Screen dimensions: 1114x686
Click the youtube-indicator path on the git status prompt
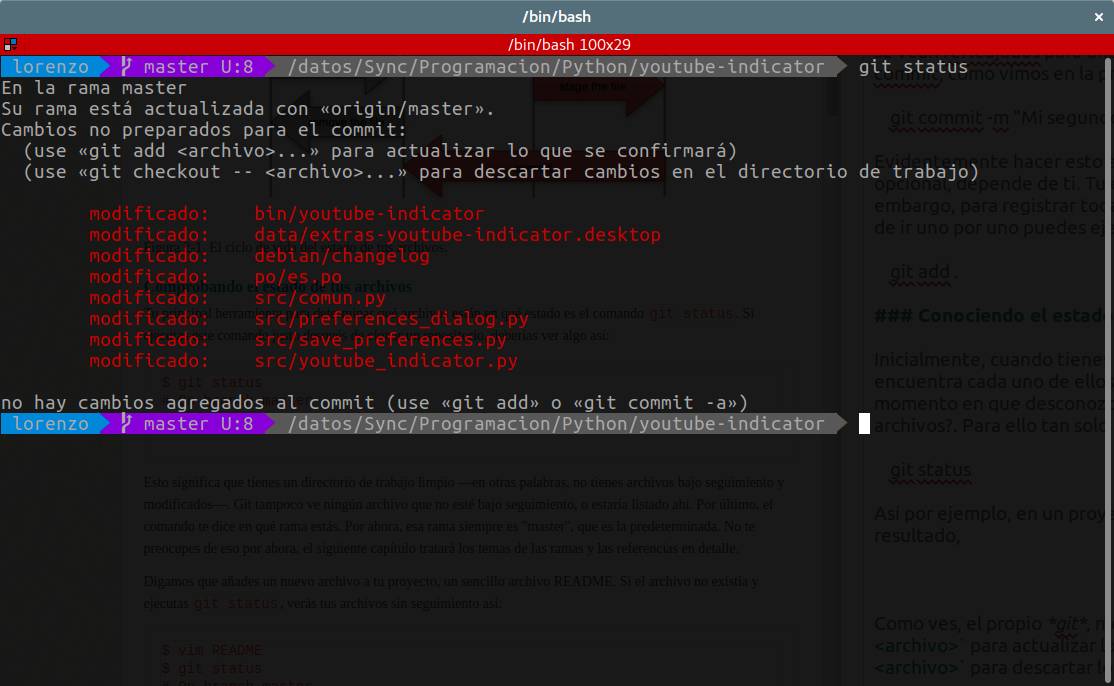pos(556,67)
